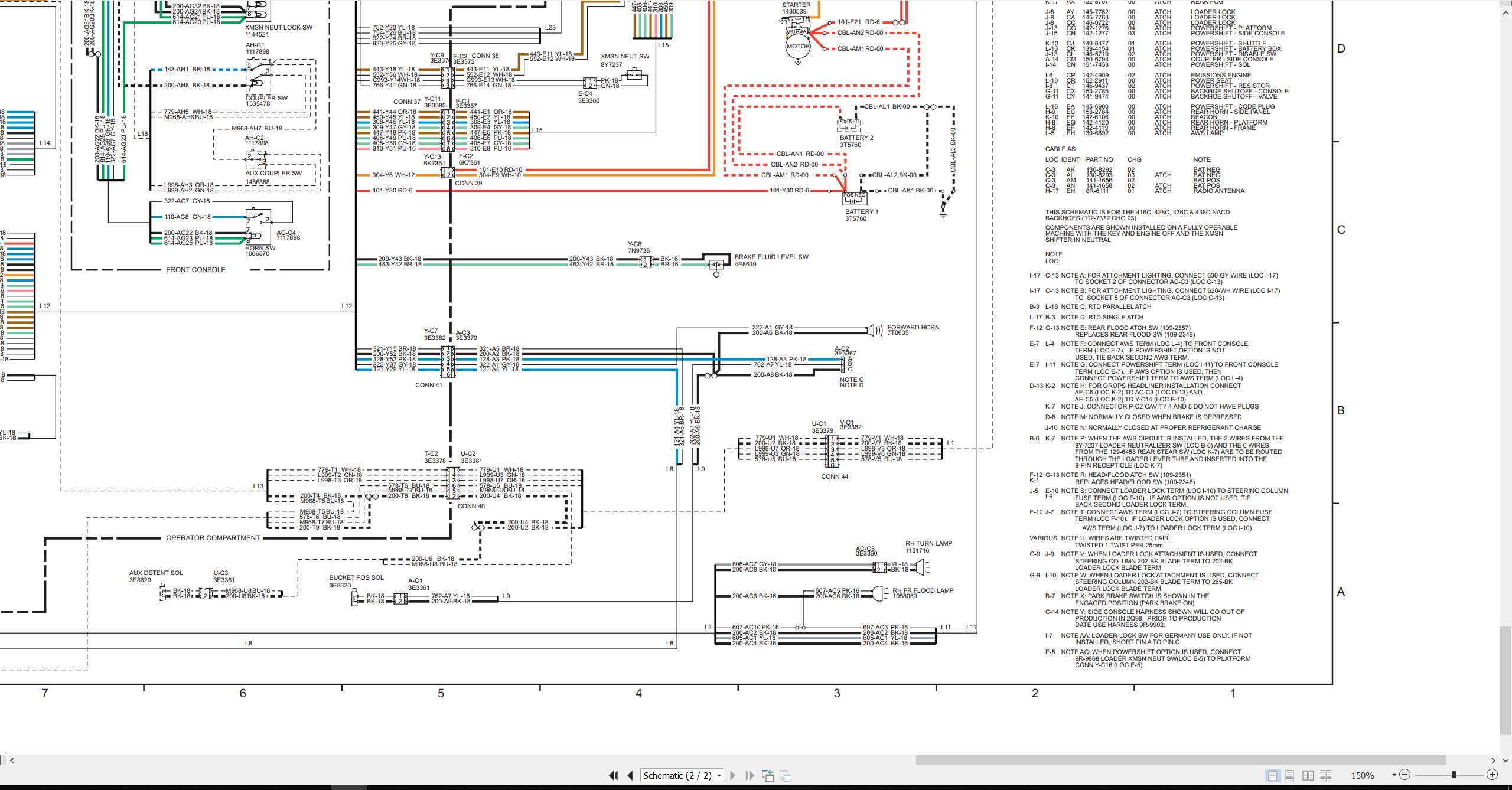Viewport: 1512px width, 790px height.
Task: Click grid column number 5 at bottom
Action: pos(441,693)
